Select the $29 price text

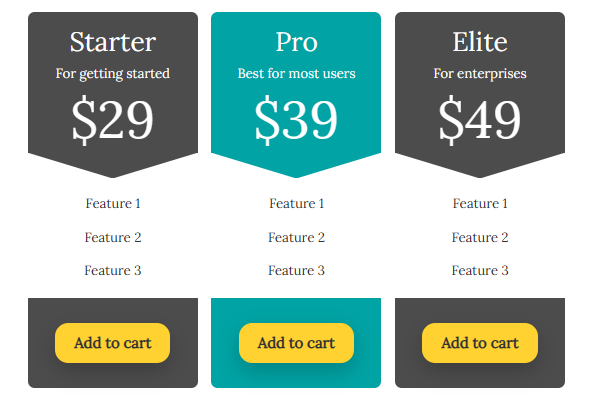113,119
